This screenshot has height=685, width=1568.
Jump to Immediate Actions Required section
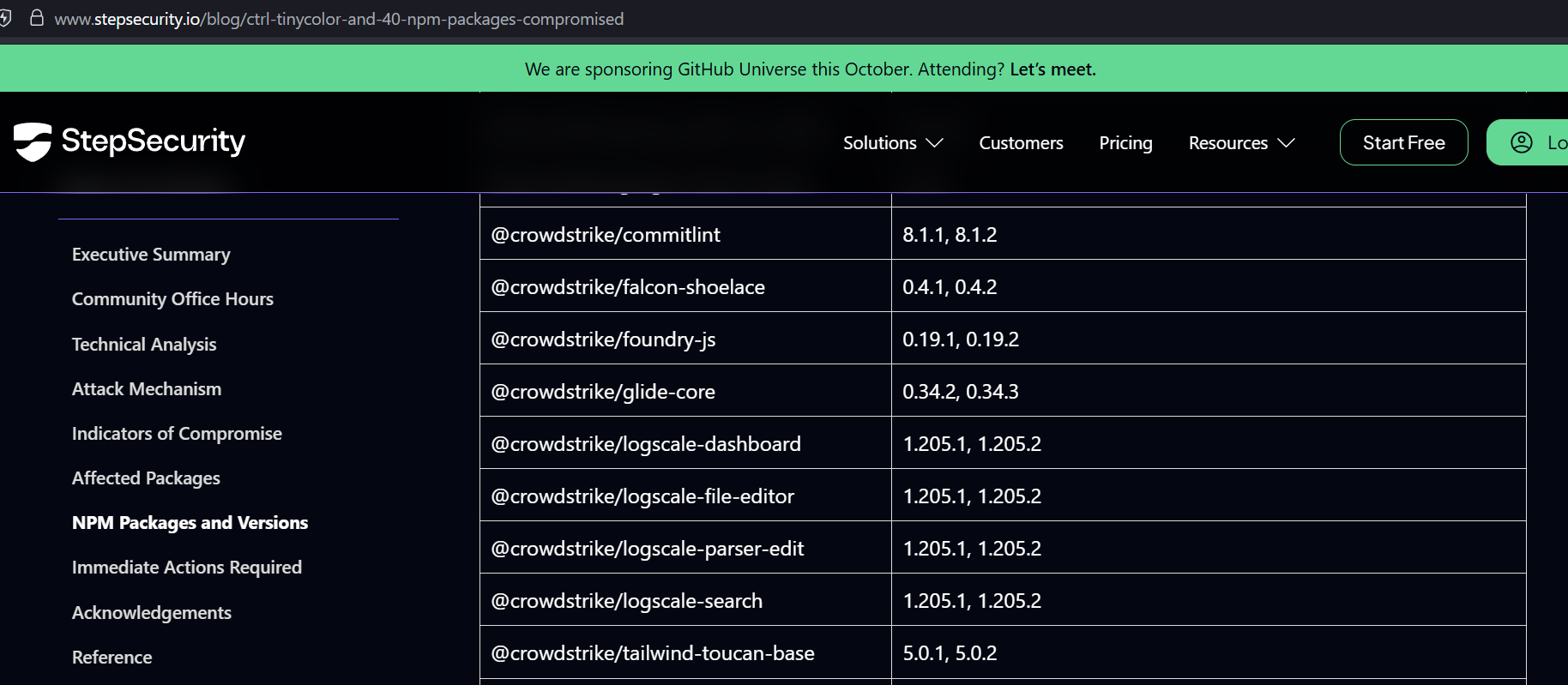pyautogui.click(x=187, y=568)
